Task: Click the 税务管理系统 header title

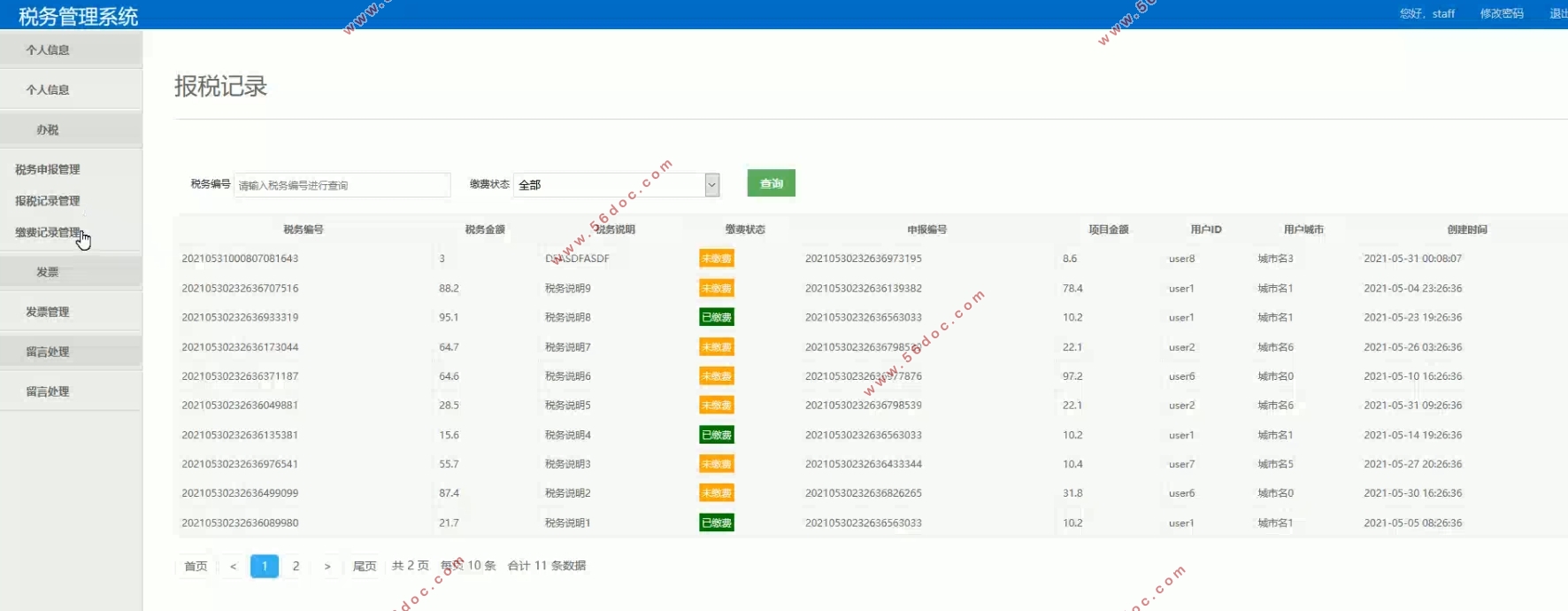Action: pos(79,16)
